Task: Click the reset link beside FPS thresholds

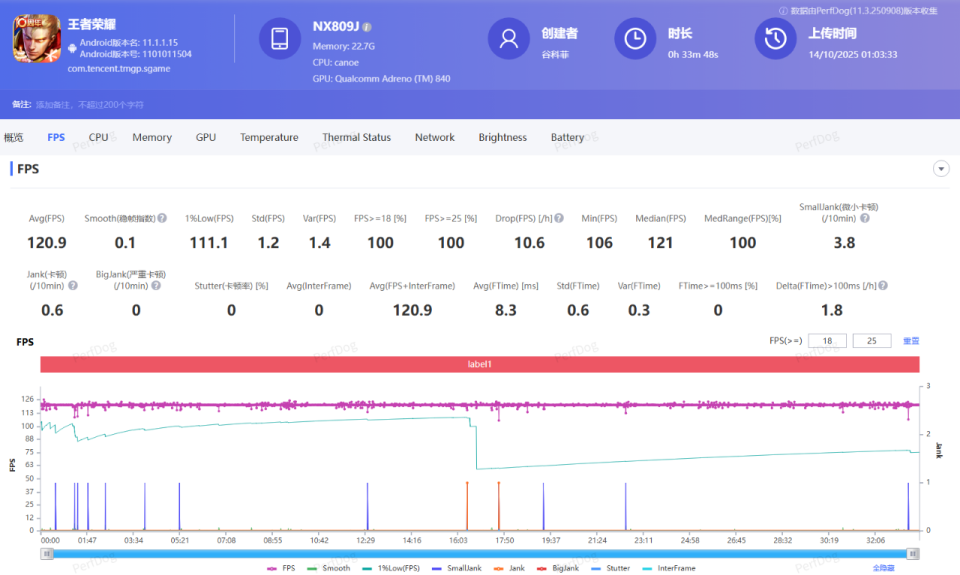Action: point(910,341)
